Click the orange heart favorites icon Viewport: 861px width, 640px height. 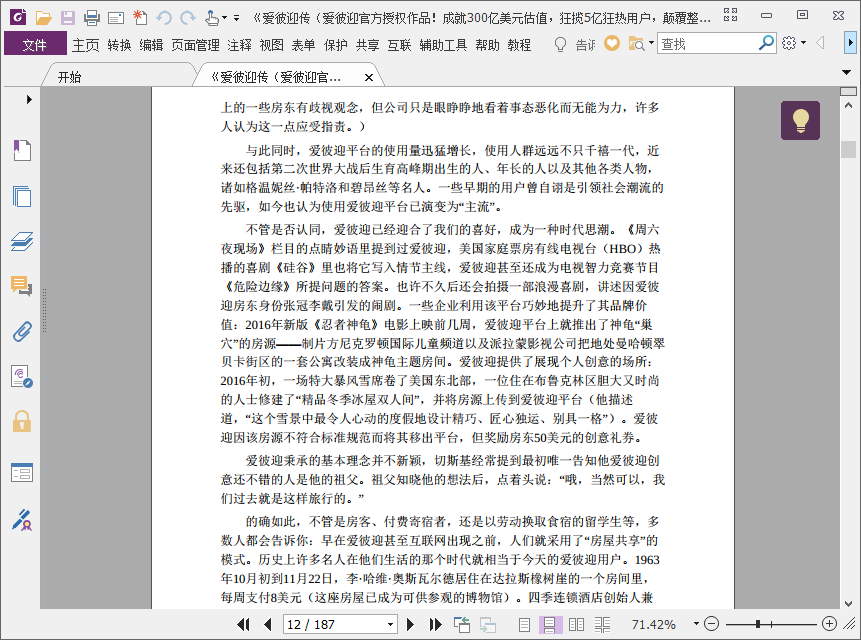(x=612, y=43)
